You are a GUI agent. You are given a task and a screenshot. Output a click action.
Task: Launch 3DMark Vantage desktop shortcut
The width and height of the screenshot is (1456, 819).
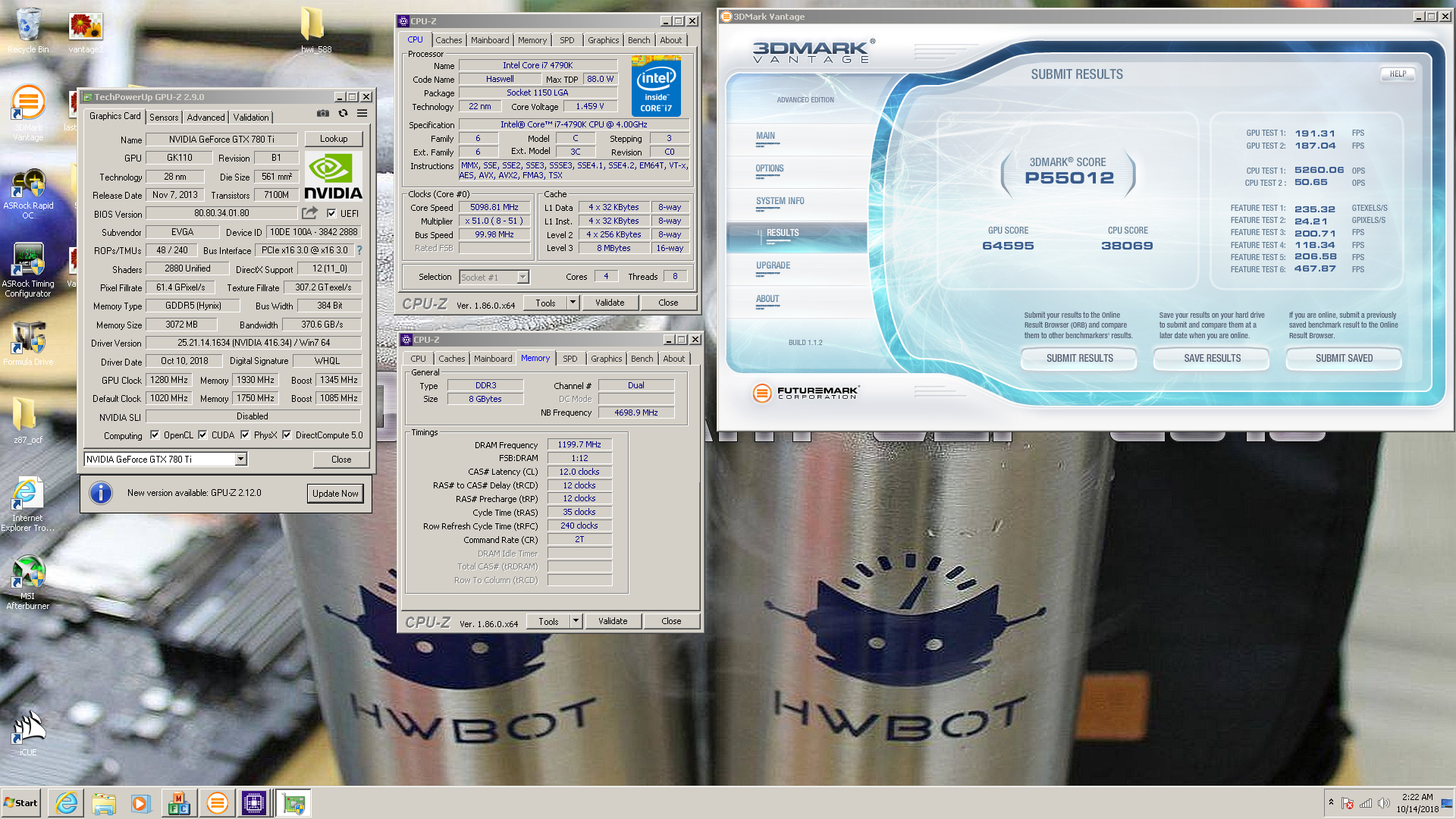click(x=28, y=112)
